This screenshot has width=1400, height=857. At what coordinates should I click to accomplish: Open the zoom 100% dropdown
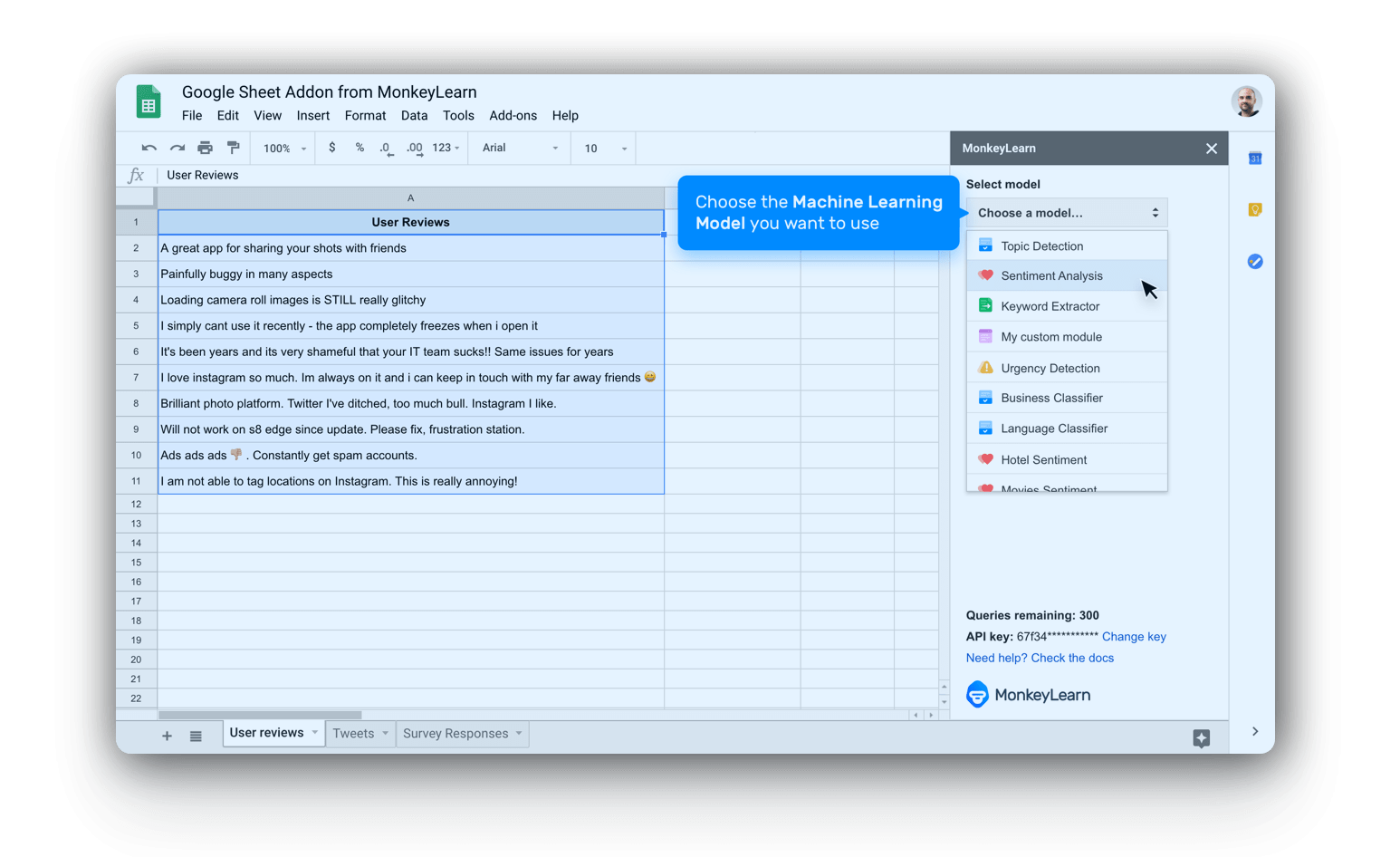(284, 149)
